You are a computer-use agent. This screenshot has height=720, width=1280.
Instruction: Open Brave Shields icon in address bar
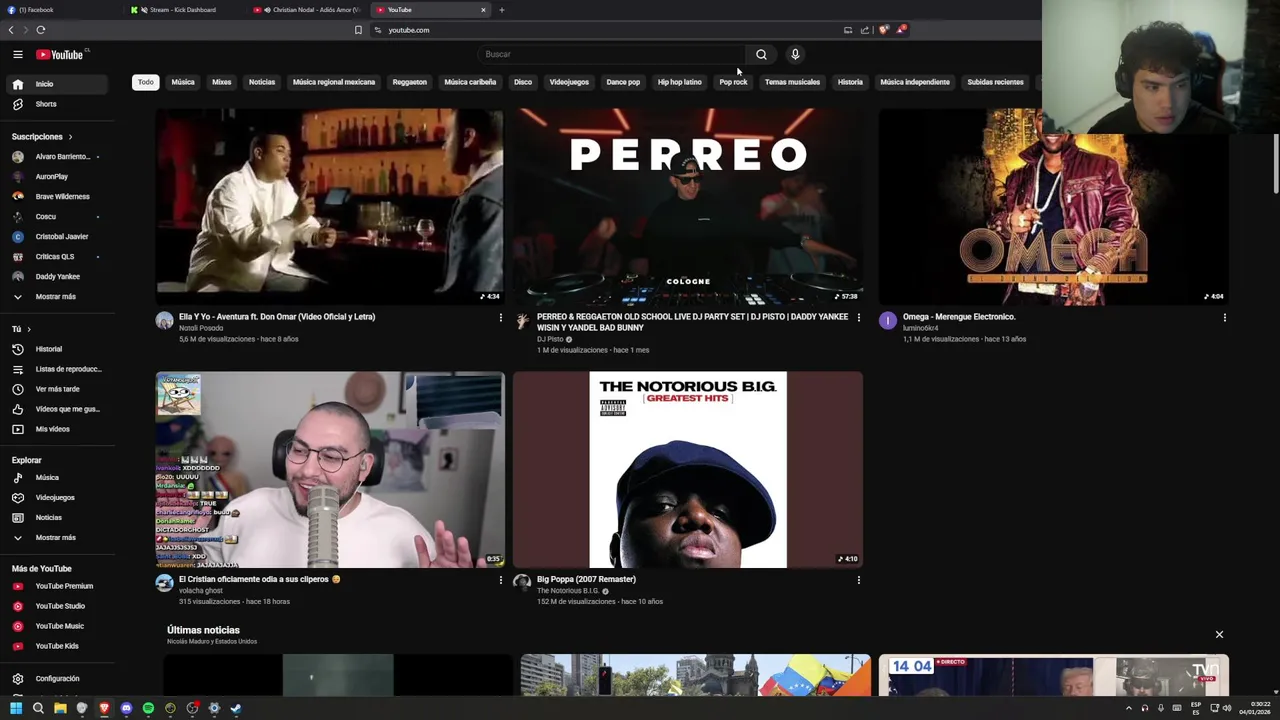884,30
